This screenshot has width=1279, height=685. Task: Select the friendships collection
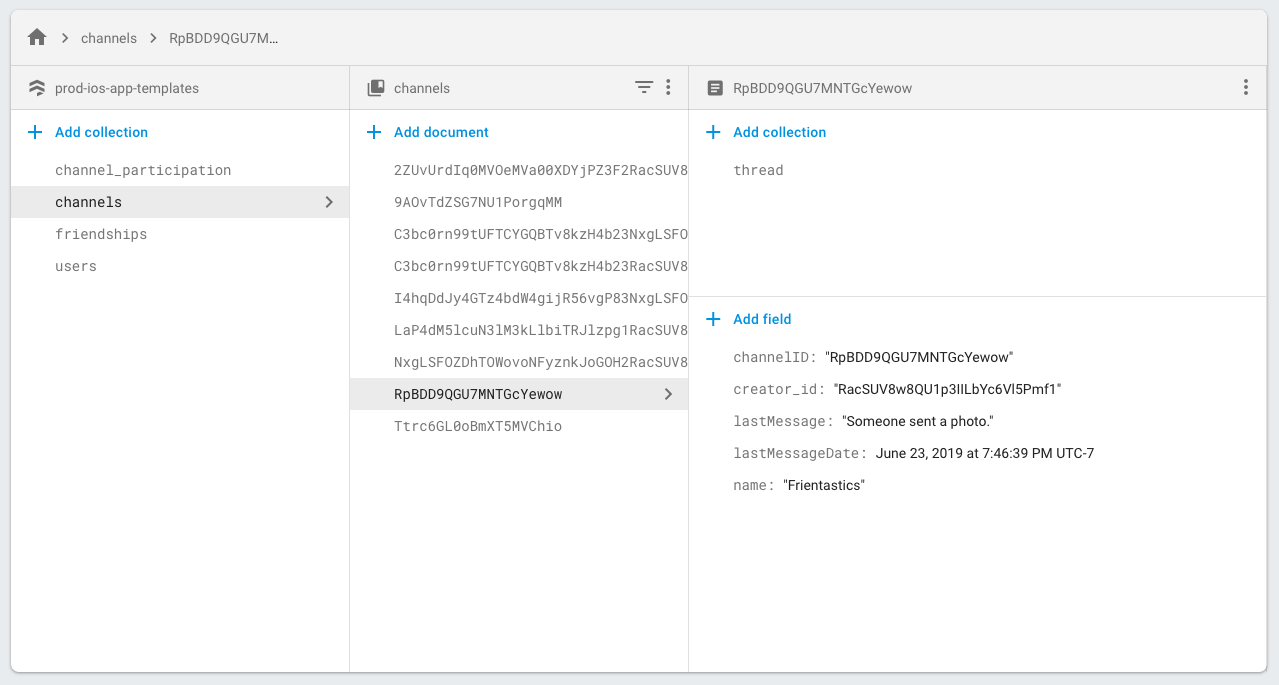(x=101, y=234)
